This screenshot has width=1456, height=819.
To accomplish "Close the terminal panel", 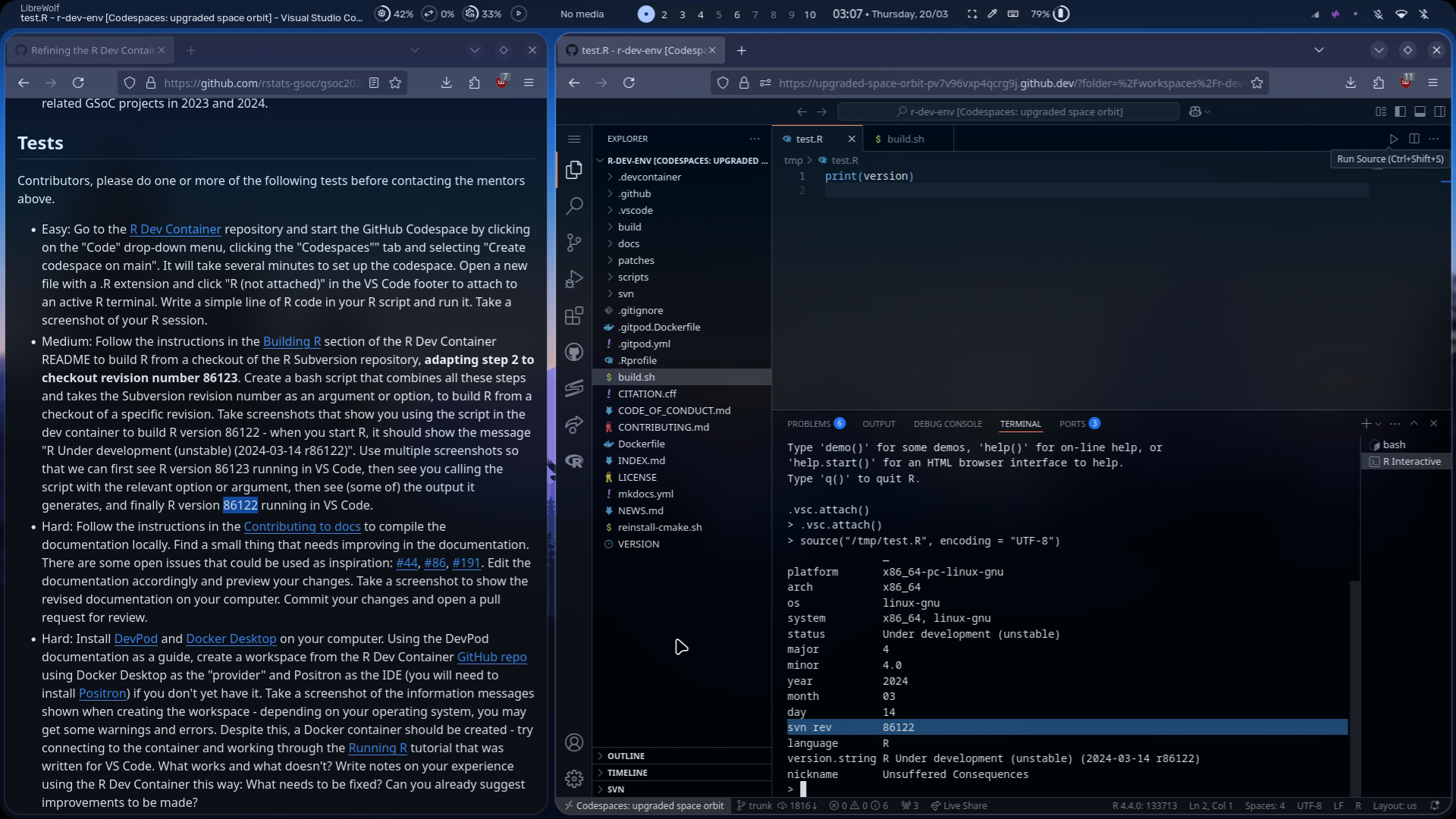I will tap(1433, 423).
